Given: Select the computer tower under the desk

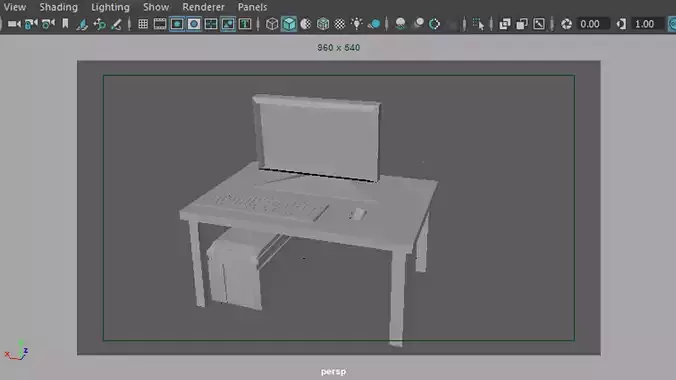Looking at the screenshot, I should [236, 272].
